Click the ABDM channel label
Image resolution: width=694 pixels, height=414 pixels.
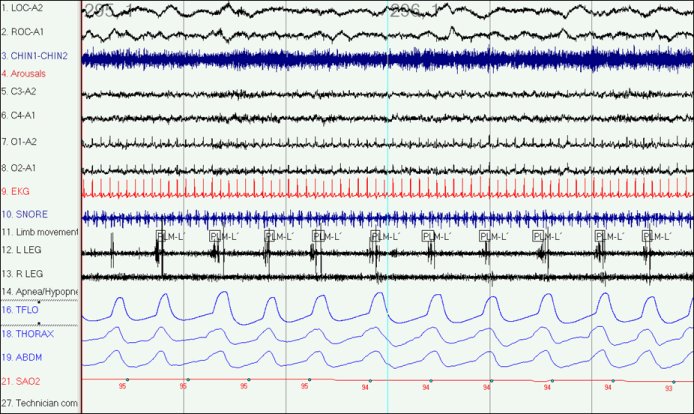click(22, 356)
